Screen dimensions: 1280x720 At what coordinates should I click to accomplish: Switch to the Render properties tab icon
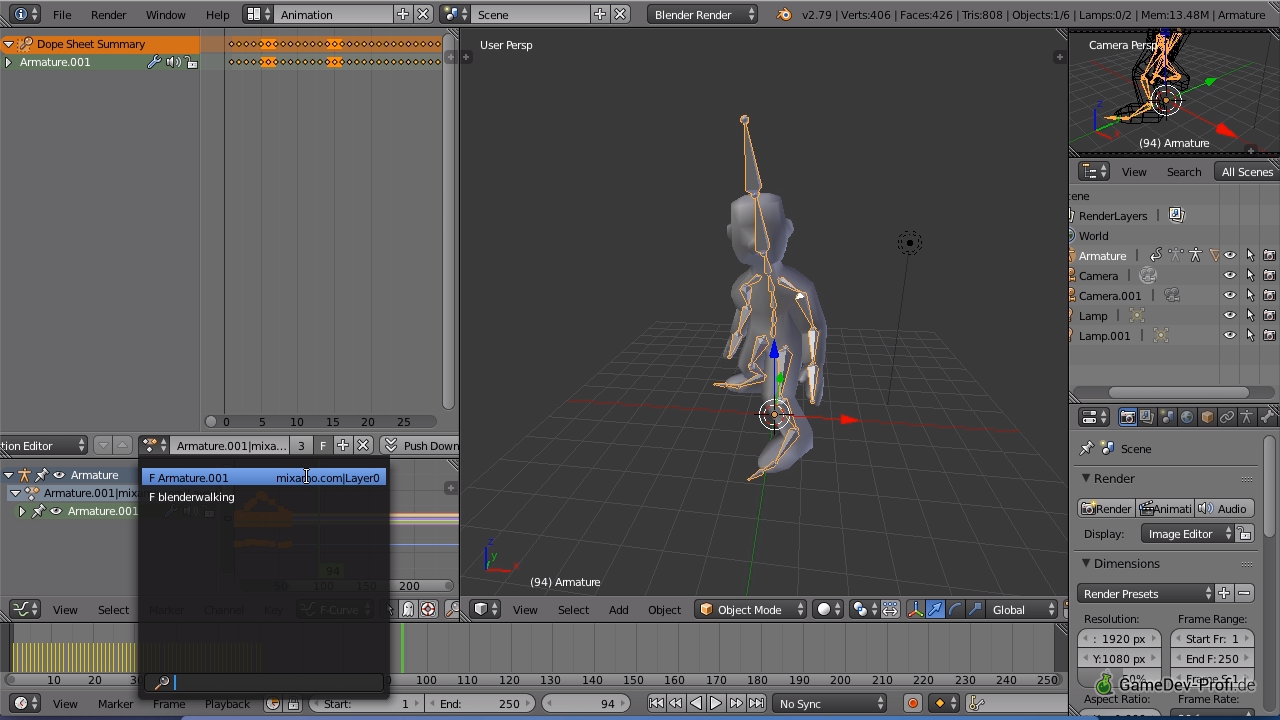point(1127,417)
